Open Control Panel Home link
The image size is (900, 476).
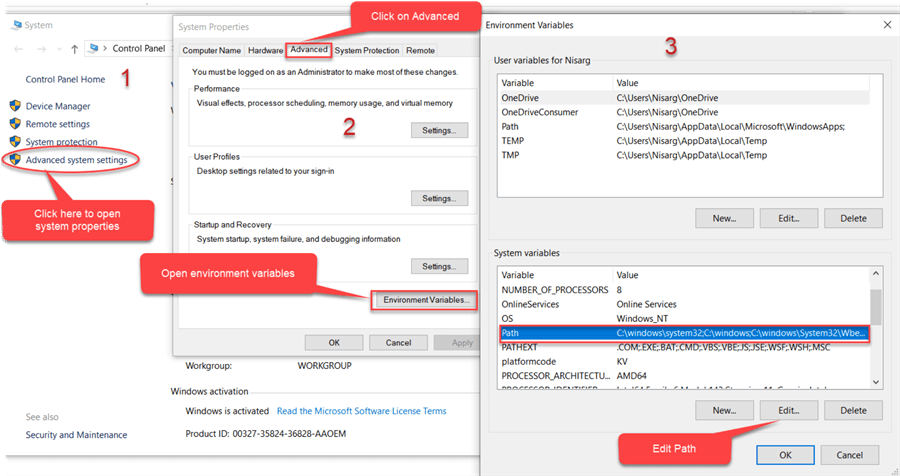[65, 79]
